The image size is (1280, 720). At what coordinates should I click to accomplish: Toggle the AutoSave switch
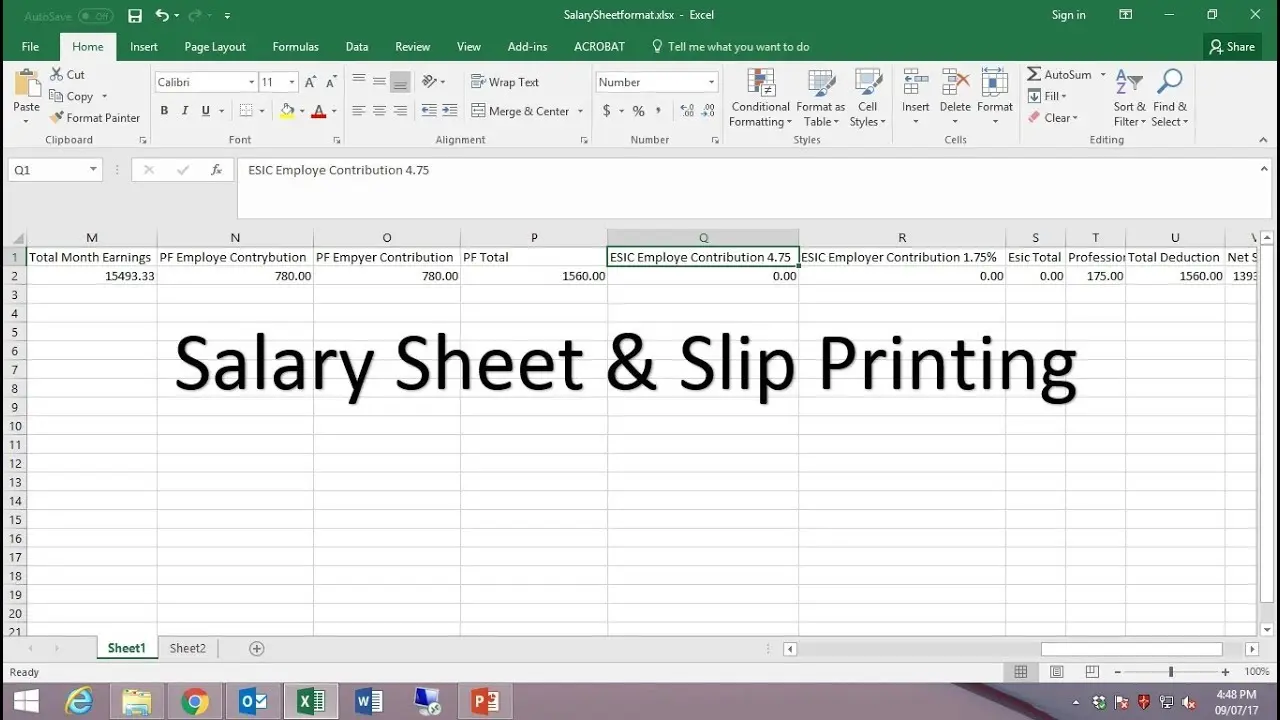point(95,16)
